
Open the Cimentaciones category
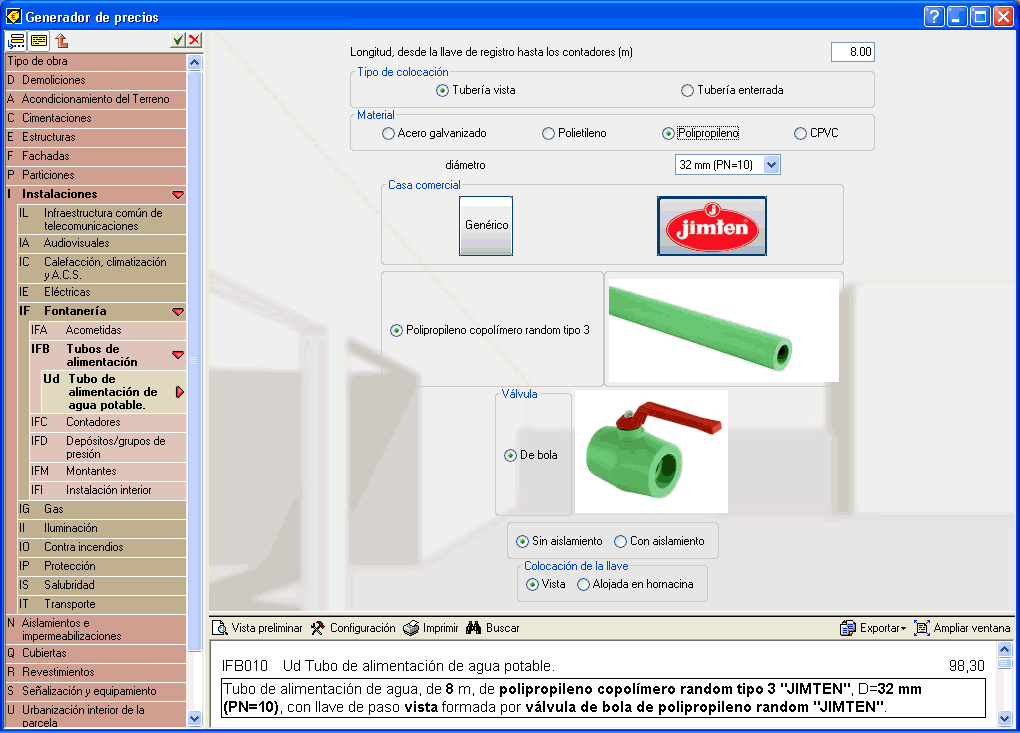[96, 118]
